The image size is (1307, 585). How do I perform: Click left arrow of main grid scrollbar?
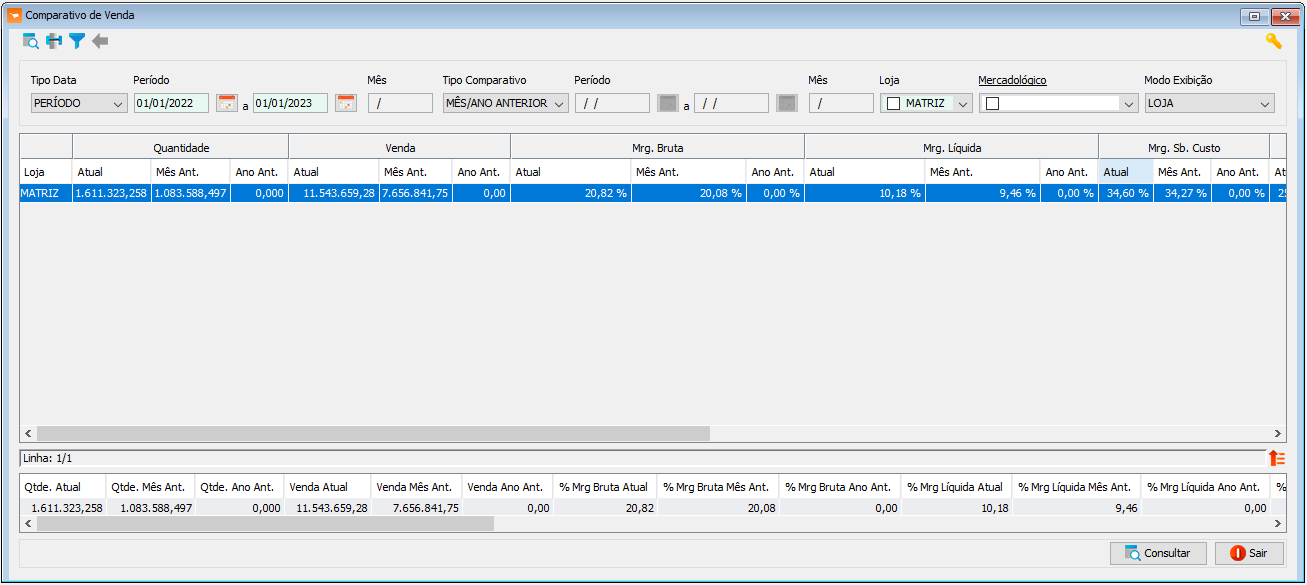[28, 434]
